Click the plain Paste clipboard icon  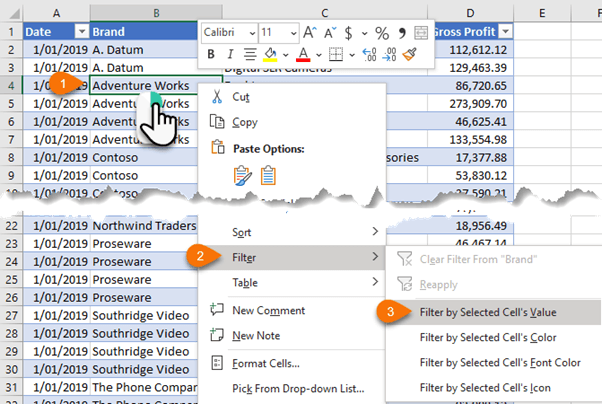tap(268, 176)
